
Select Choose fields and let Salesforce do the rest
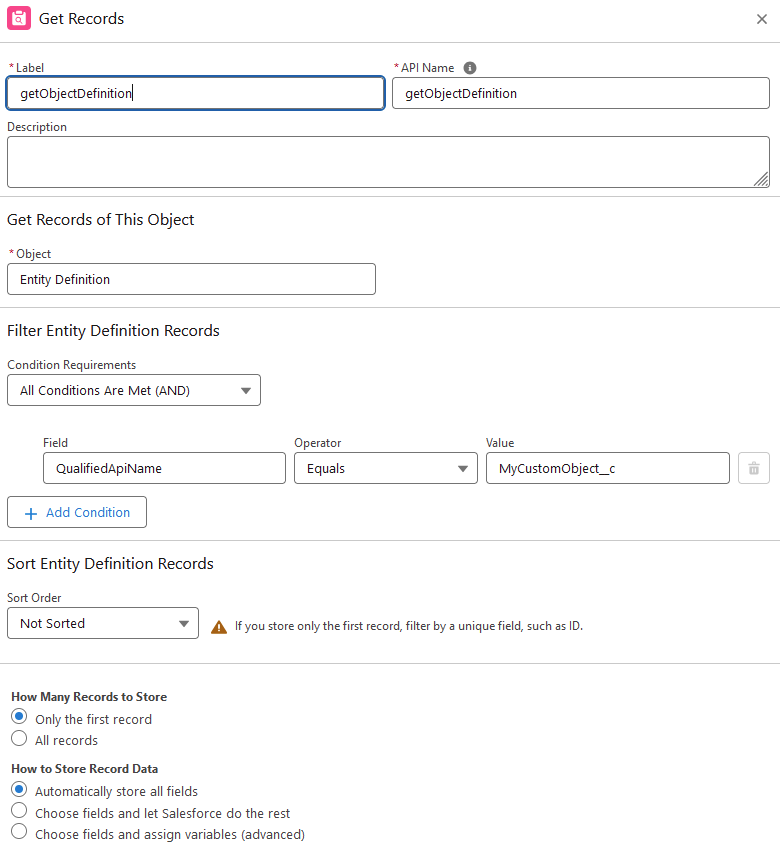click(x=19, y=810)
